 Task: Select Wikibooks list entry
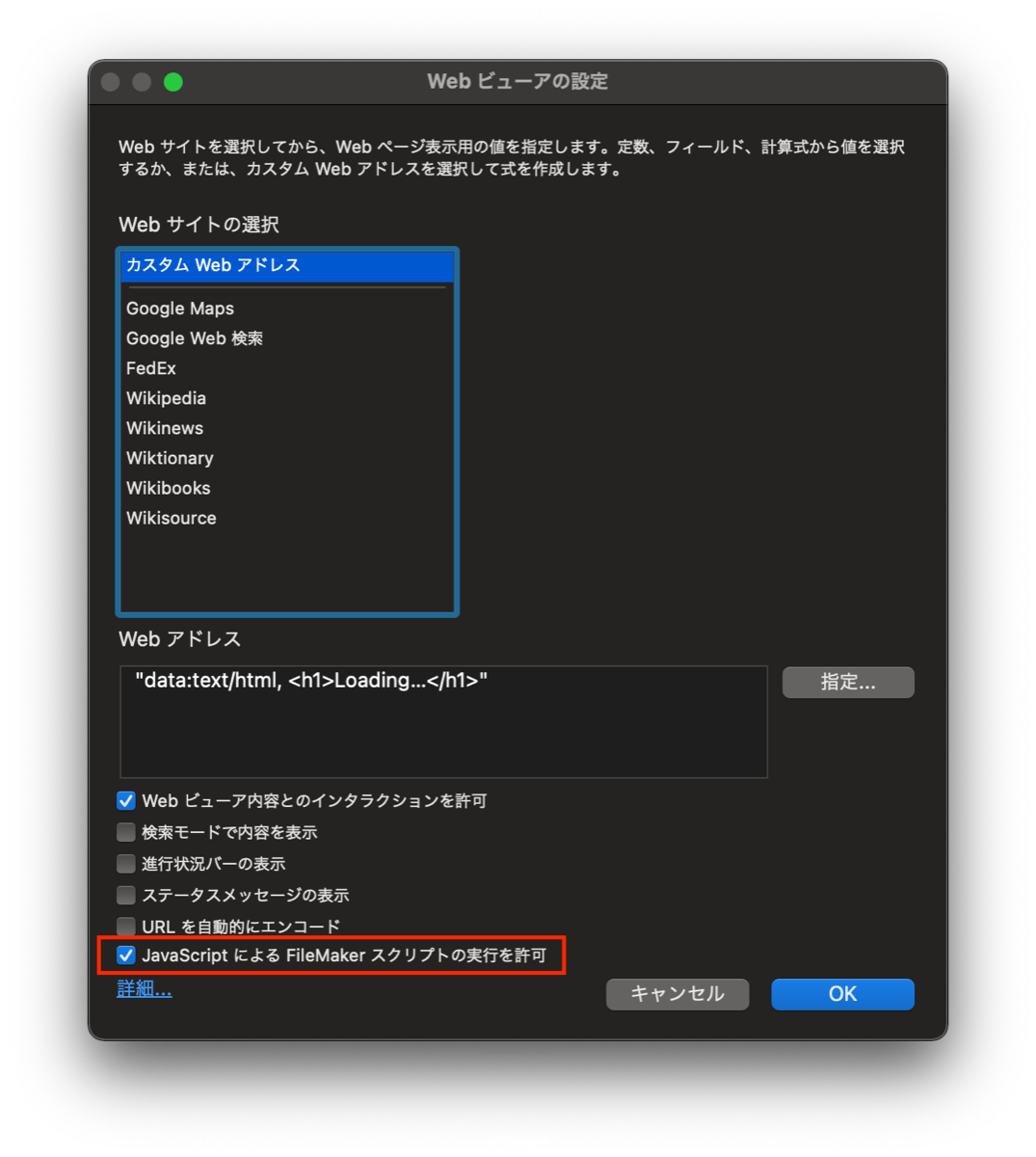(x=287, y=488)
